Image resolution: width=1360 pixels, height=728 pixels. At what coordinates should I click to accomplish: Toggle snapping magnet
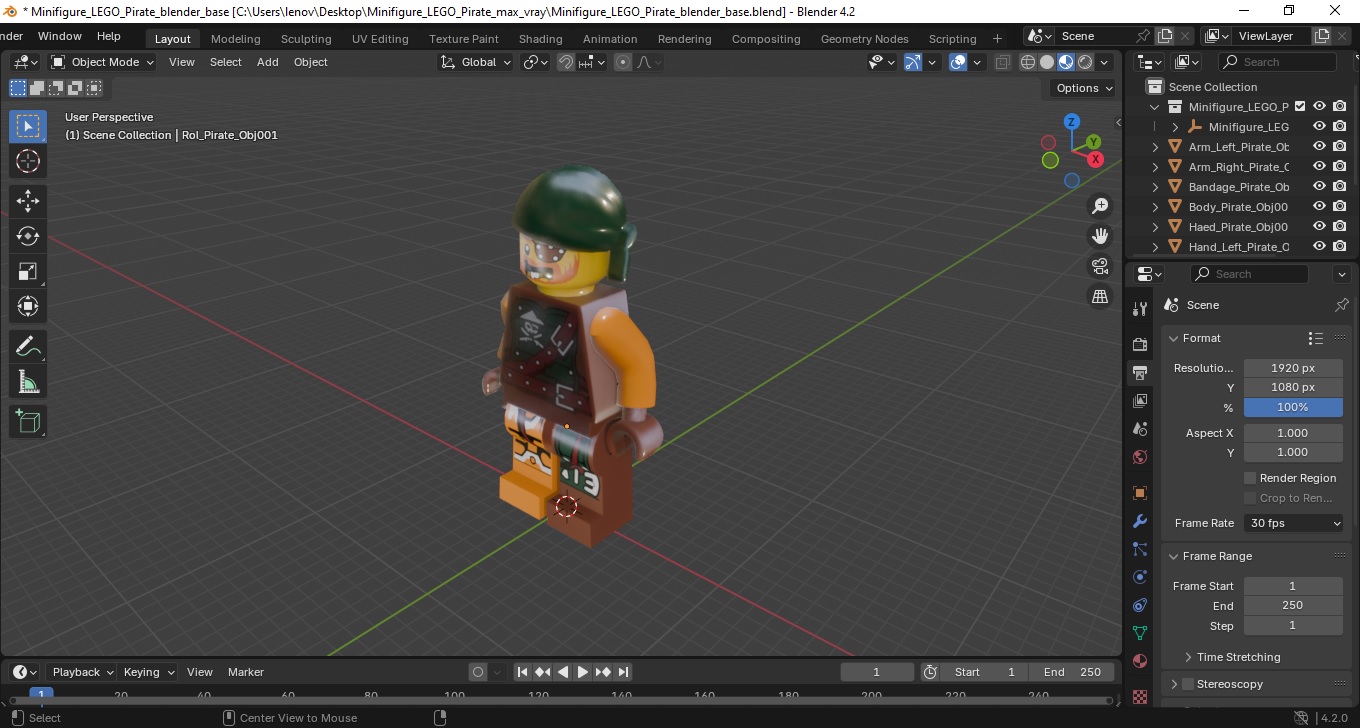(x=566, y=62)
